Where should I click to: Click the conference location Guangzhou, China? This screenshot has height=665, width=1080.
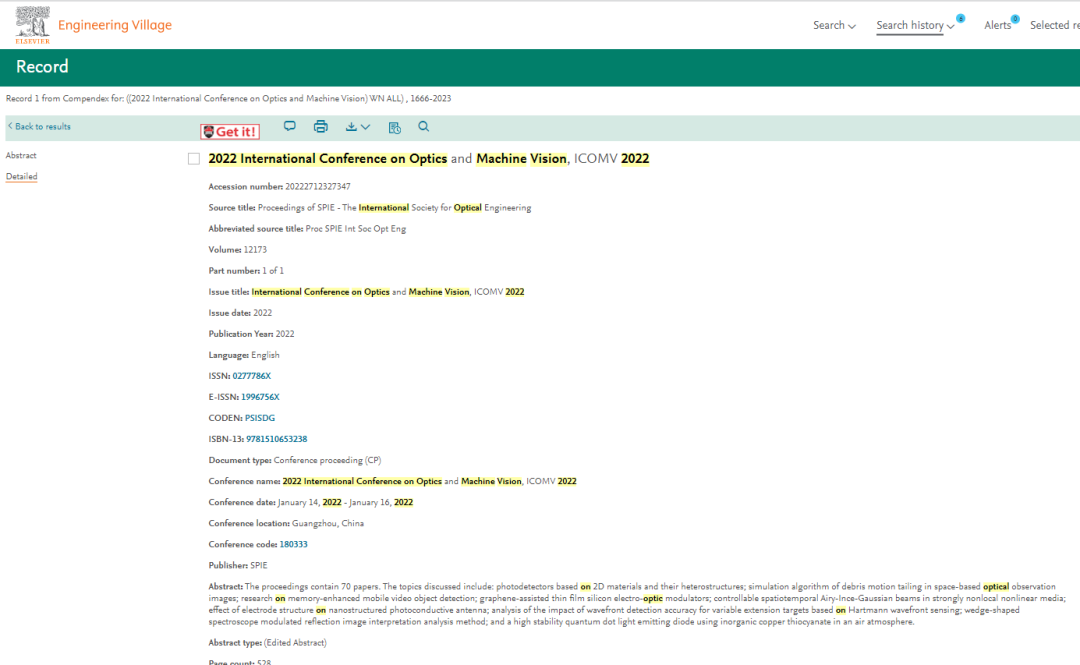328,524
